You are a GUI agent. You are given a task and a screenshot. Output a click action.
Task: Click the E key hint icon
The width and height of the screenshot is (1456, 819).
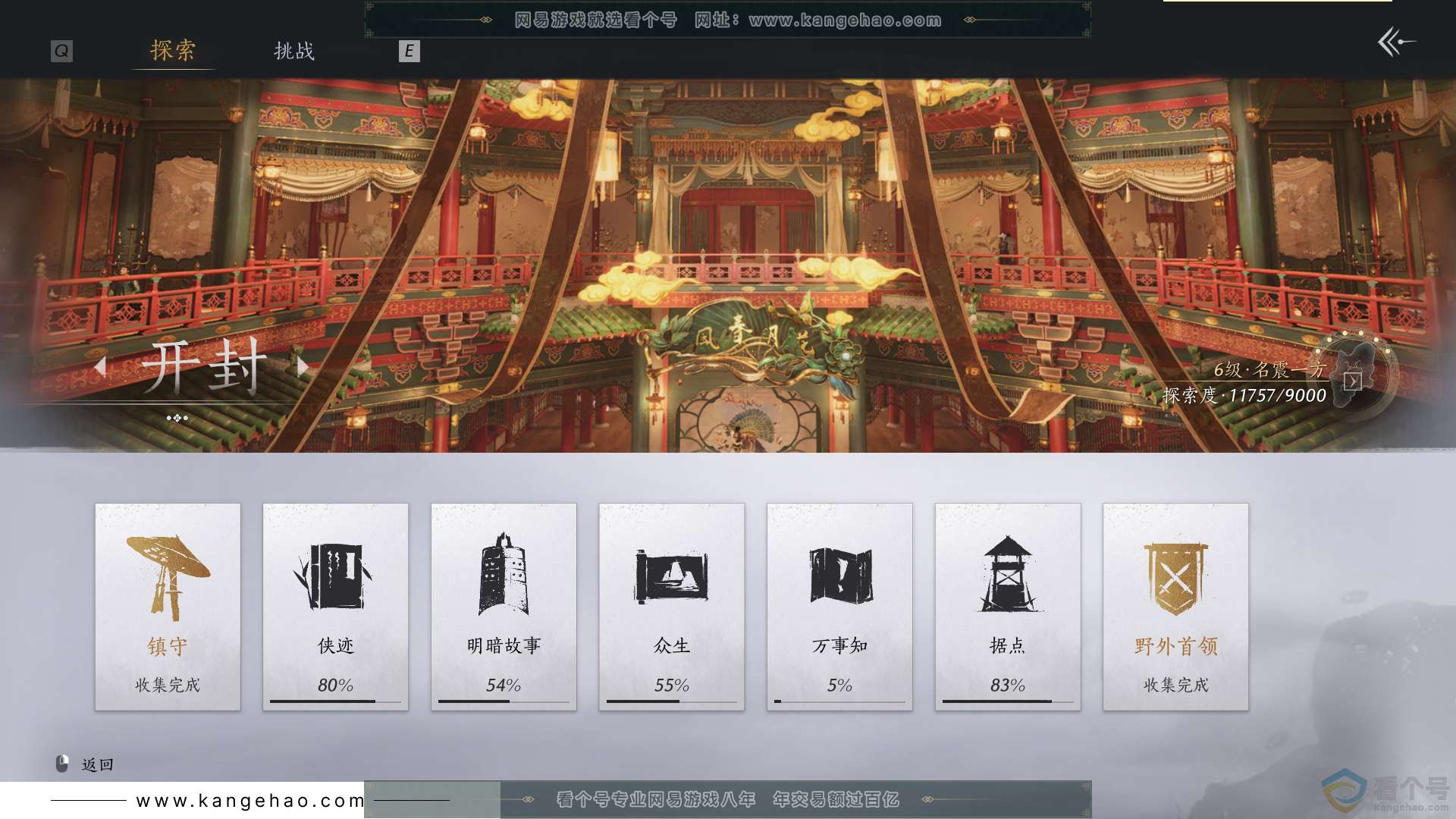[x=409, y=51]
